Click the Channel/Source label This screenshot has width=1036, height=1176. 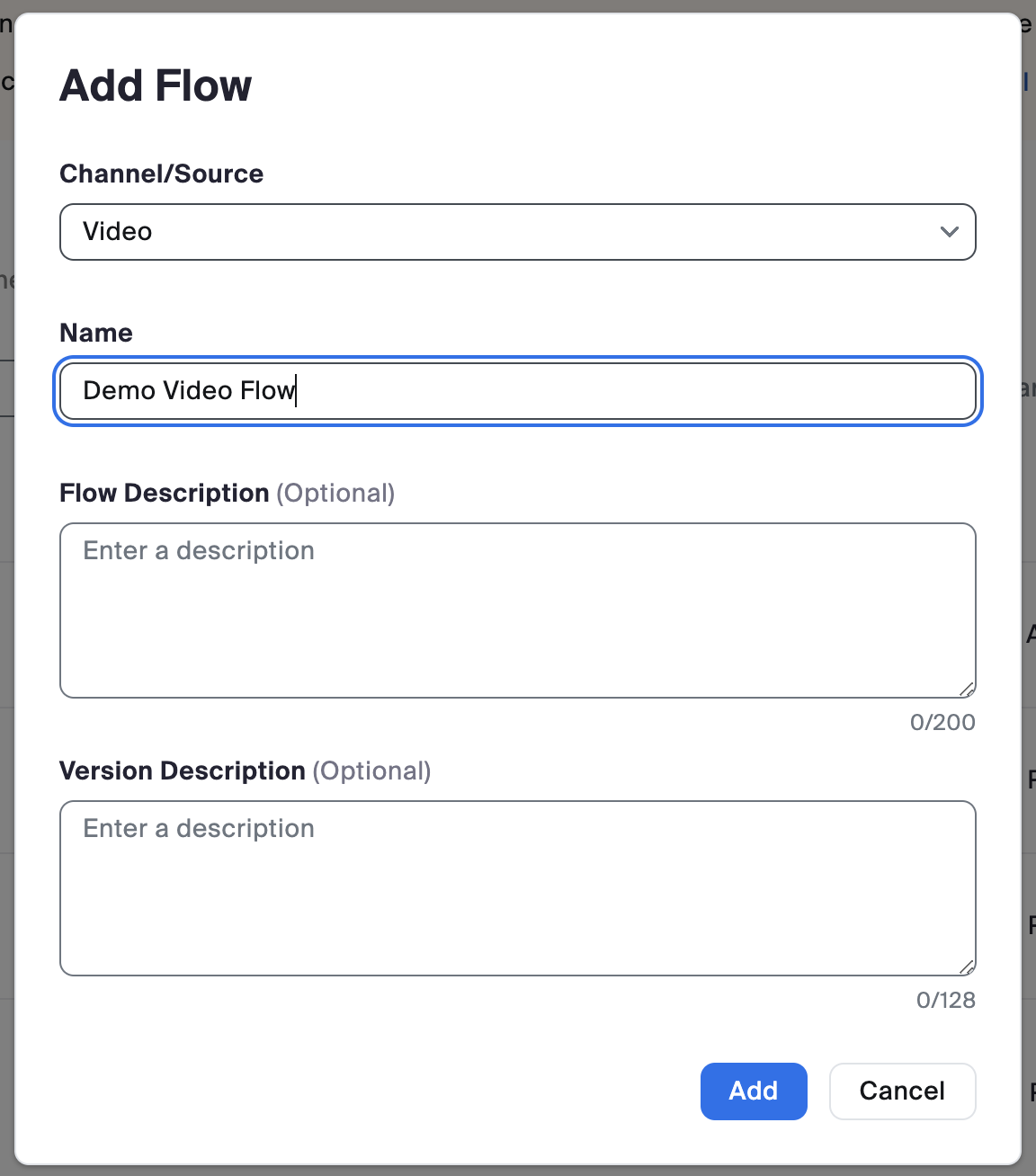click(x=161, y=174)
